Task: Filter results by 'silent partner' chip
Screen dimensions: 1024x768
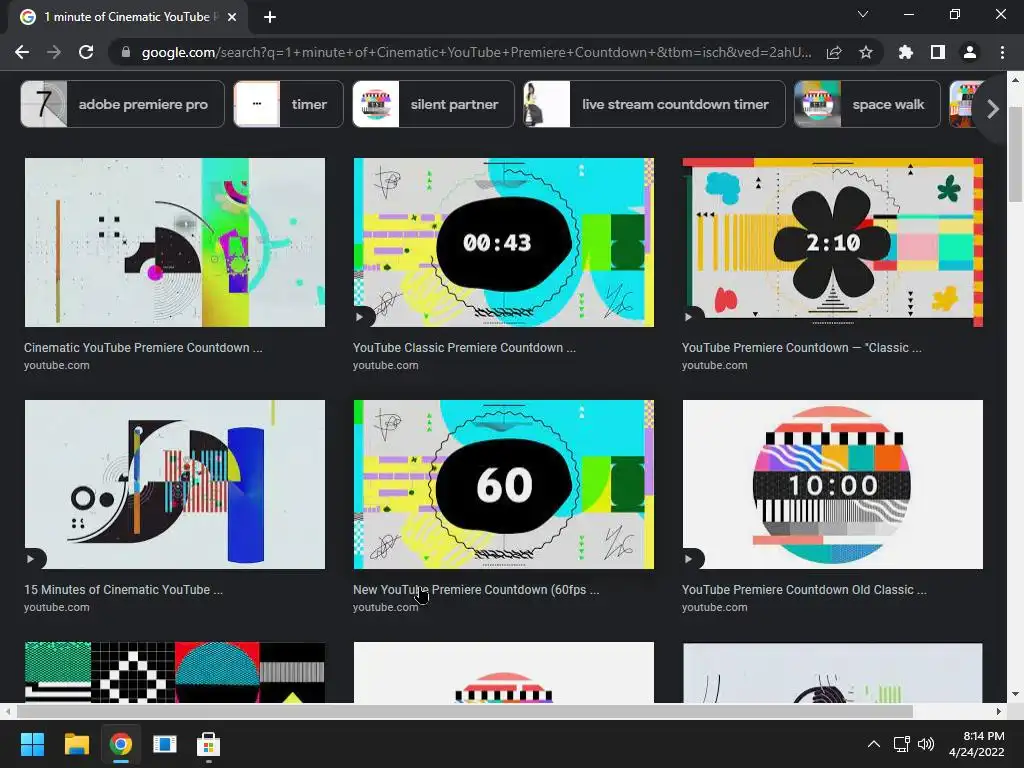Action: pyautogui.click(x=433, y=104)
